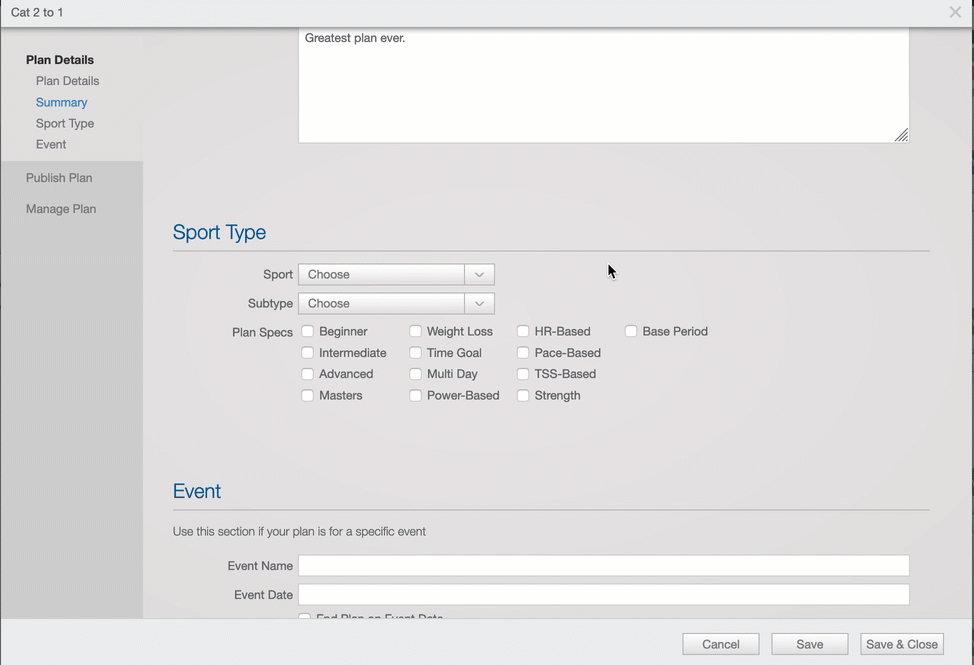This screenshot has width=974, height=665.
Task: Check the Pace-Based option
Action: tap(523, 353)
